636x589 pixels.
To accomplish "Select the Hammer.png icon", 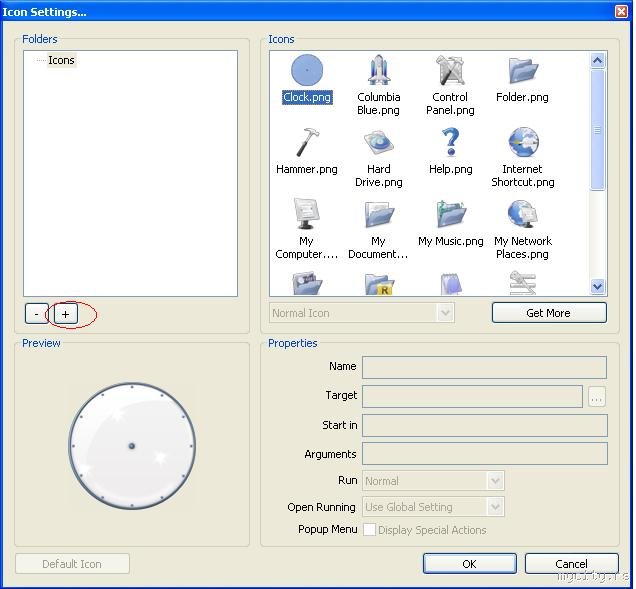I will tap(307, 144).
